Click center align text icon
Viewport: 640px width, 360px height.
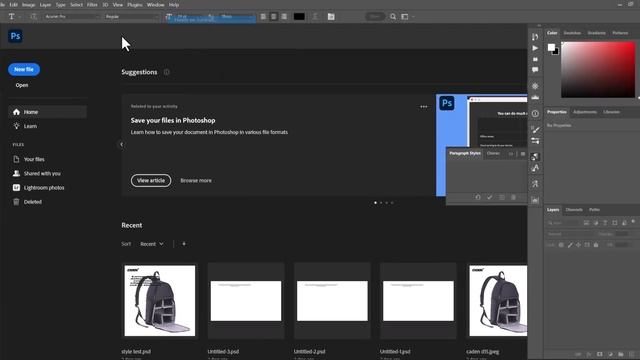274,17
